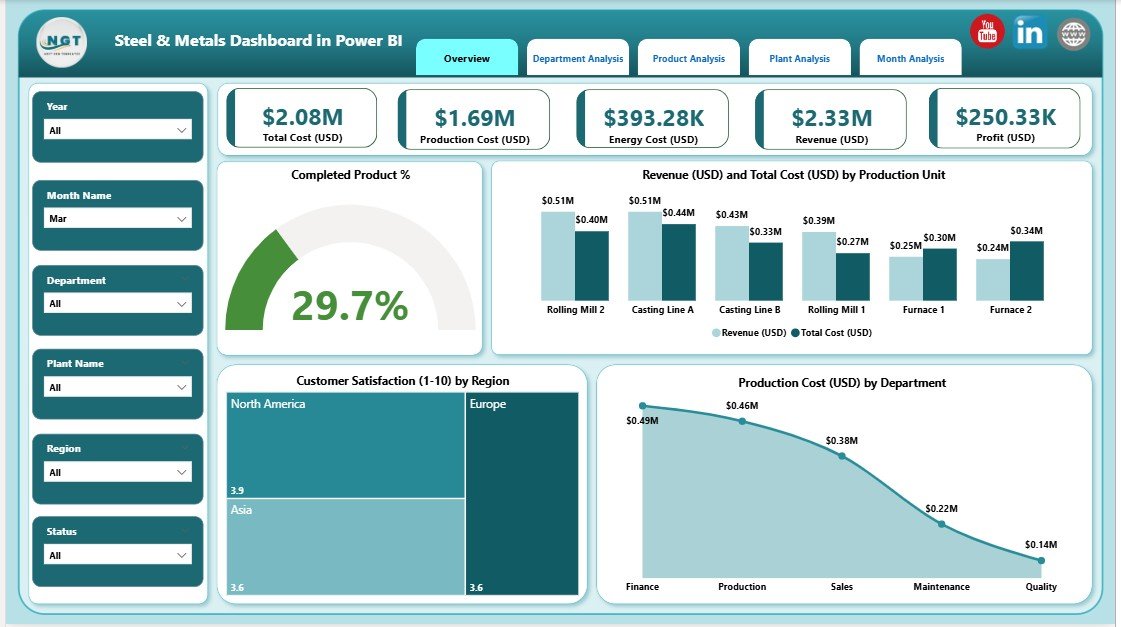Open the YouTube icon link
This screenshot has height=627, width=1121.
click(x=987, y=31)
